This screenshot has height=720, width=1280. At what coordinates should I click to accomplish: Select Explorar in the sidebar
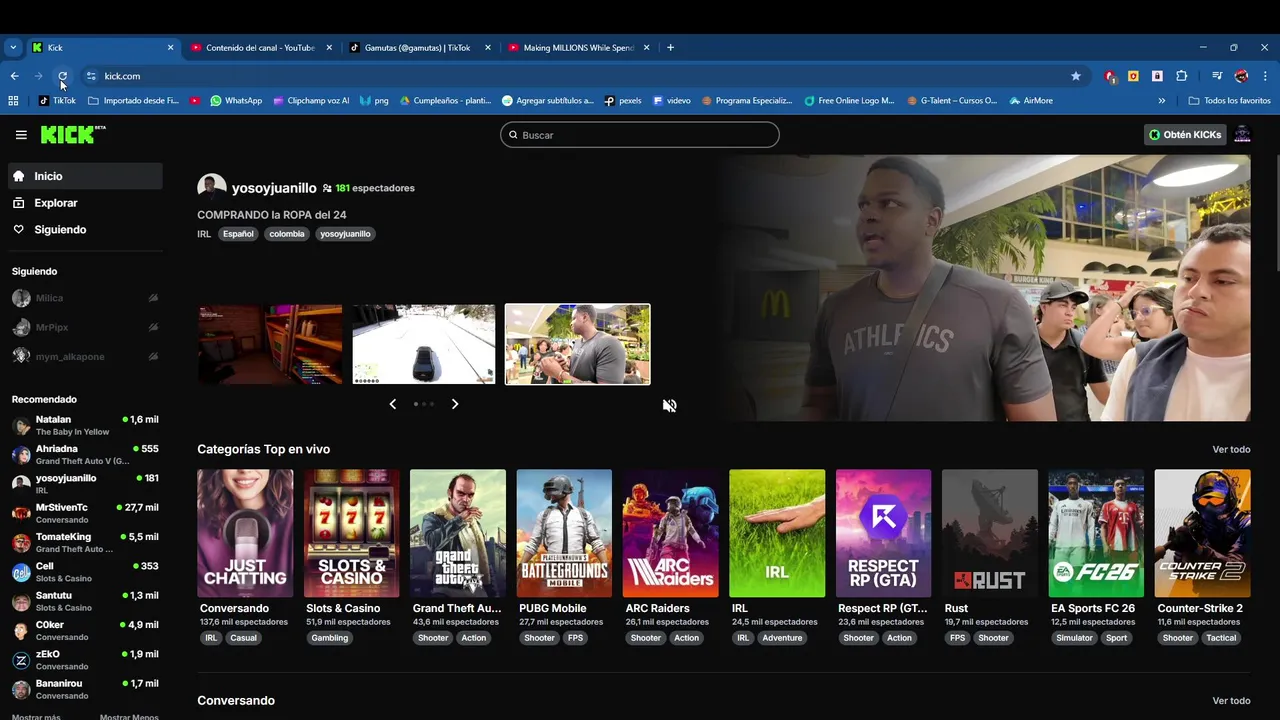85,203
